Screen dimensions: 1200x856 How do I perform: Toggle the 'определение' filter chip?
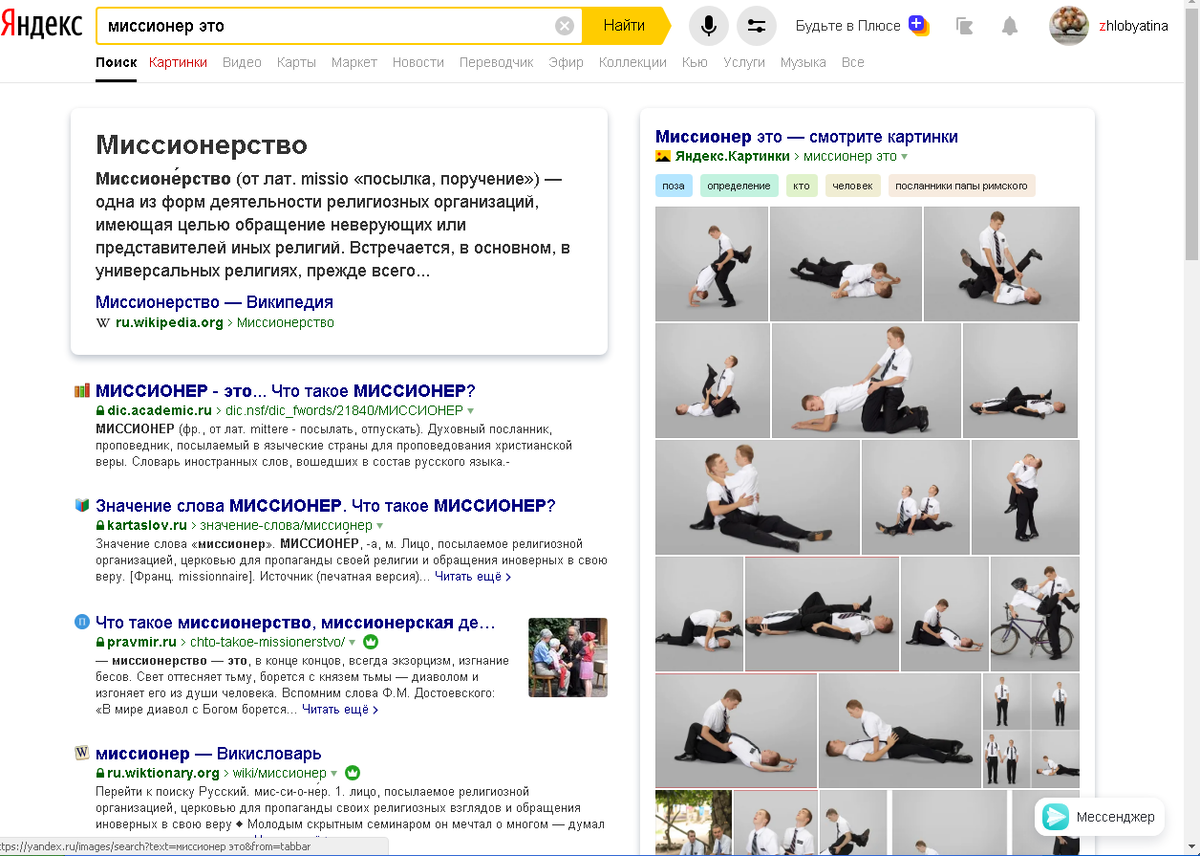click(739, 185)
